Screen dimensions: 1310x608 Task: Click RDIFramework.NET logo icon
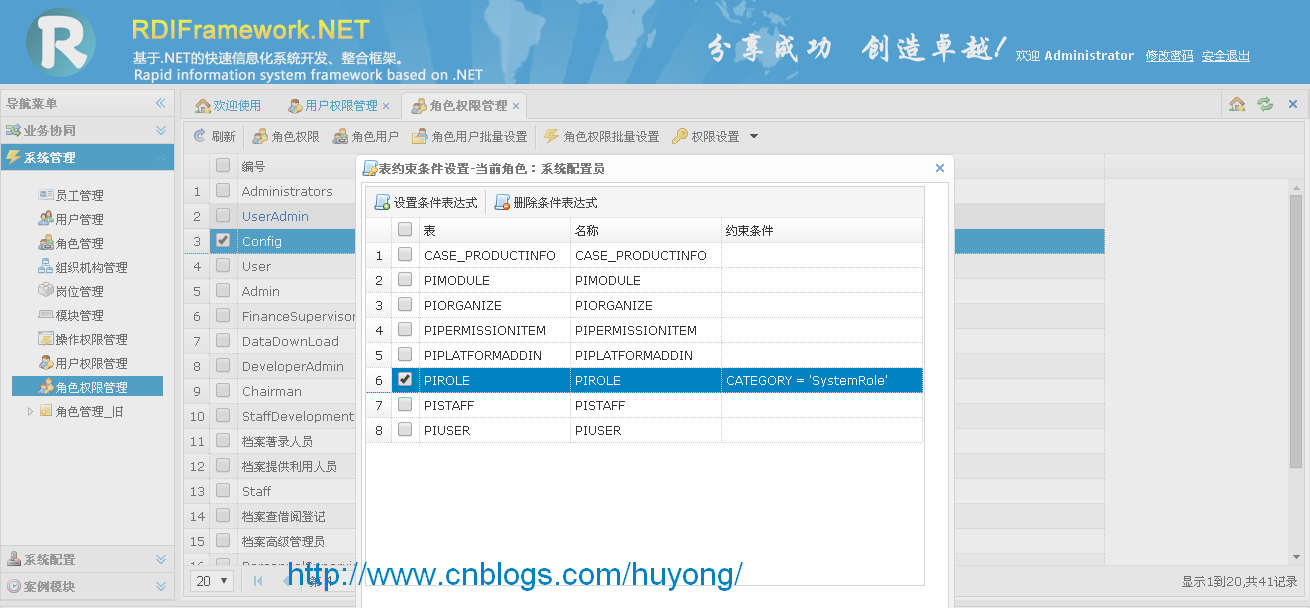[x=61, y=42]
